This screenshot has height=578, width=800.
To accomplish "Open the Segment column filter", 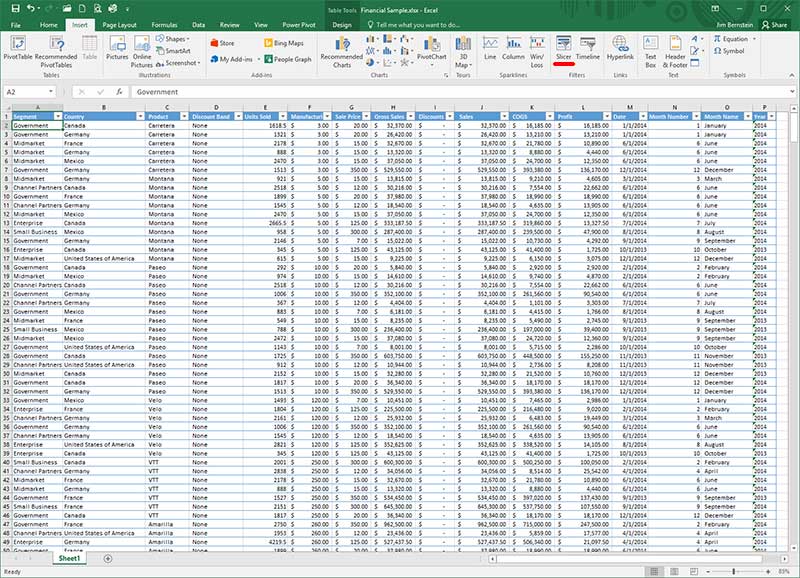I will (56, 115).
